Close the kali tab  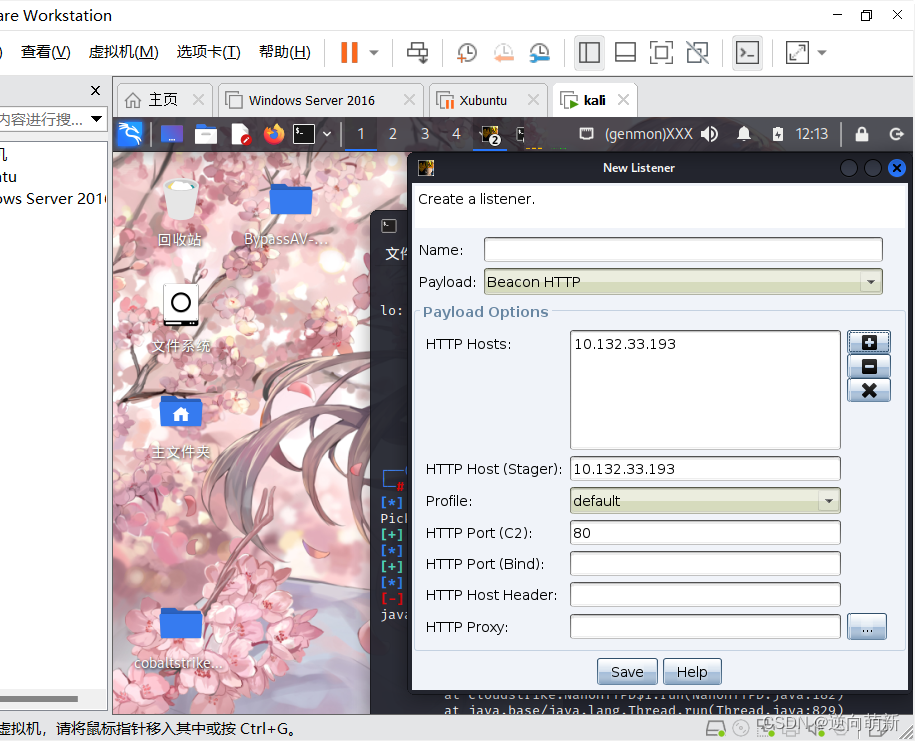[x=623, y=100]
